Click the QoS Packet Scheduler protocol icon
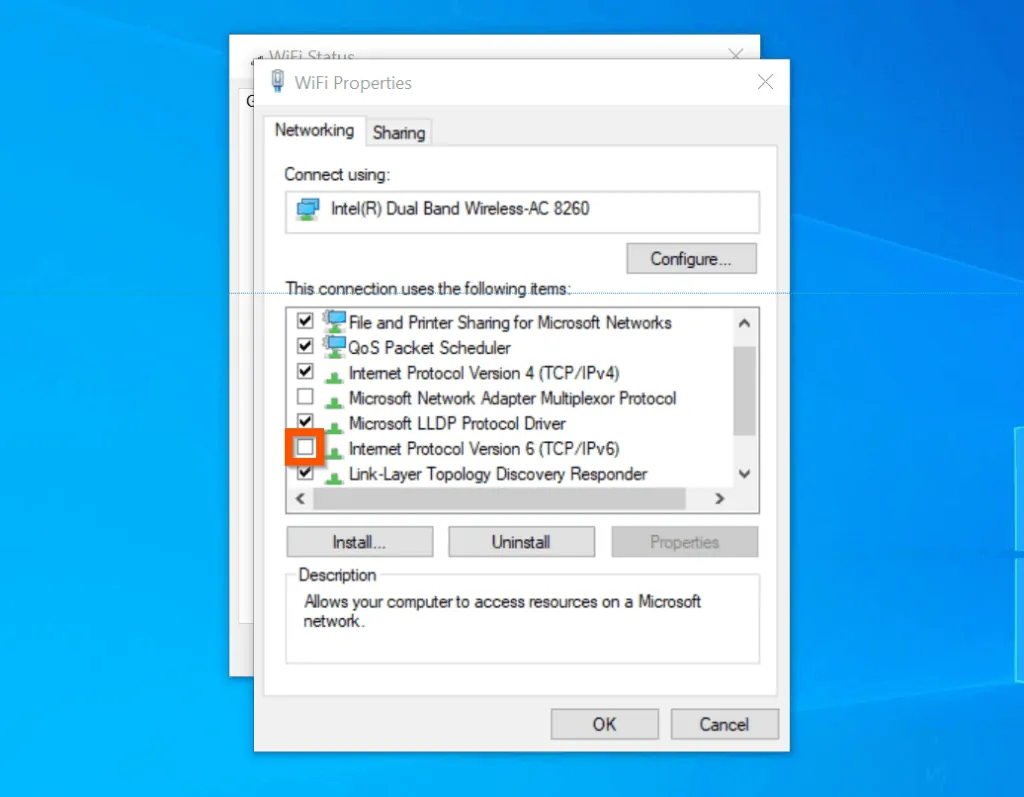Viewport: 1024px width, 797px height. tap(337, 347)
